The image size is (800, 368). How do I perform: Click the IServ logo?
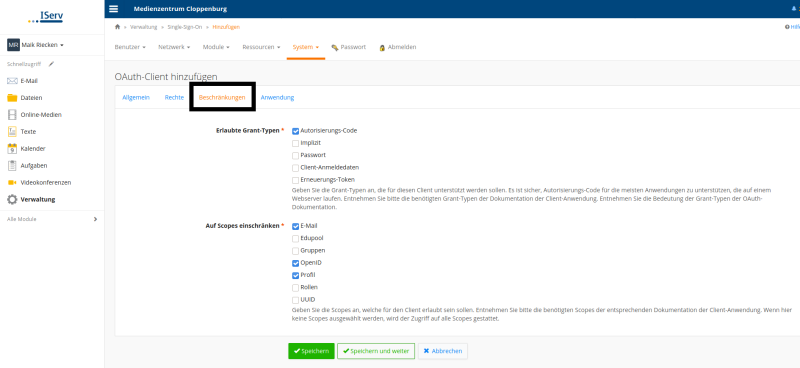46,17
